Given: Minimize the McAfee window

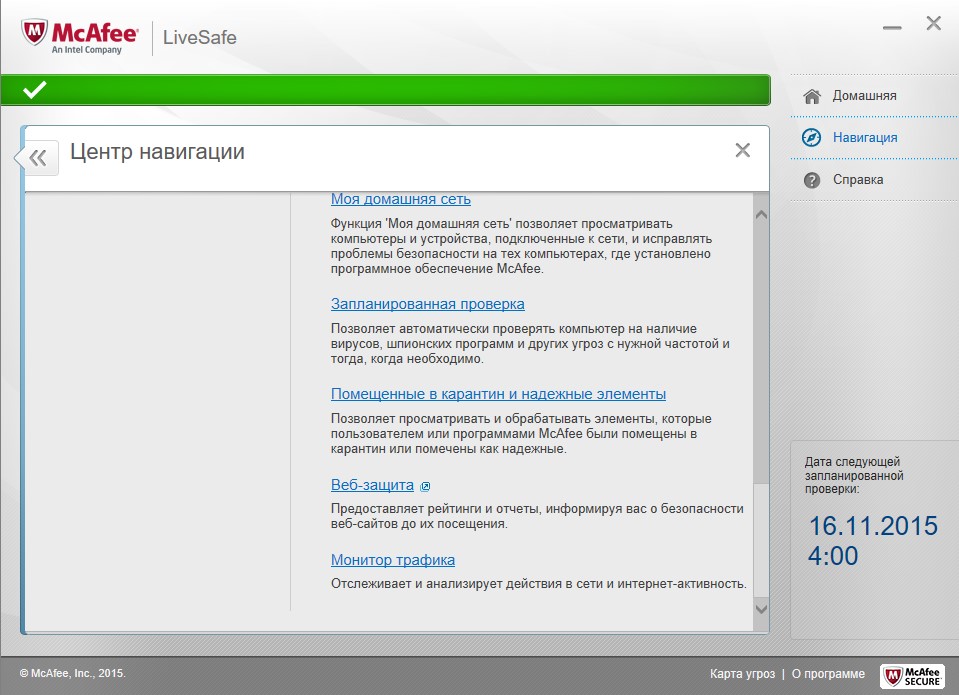Looking at the screenshot, I should [x=892, y=28].
